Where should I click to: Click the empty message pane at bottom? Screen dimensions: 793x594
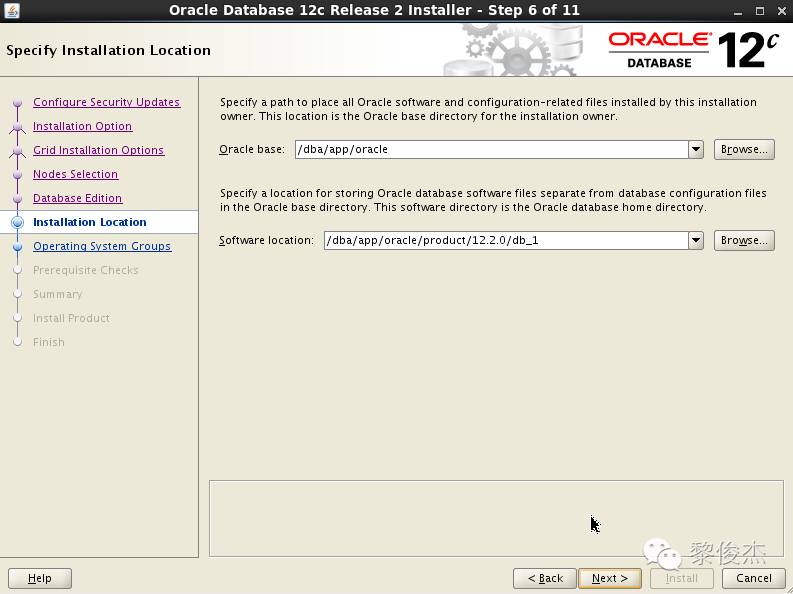pos(496,518)
